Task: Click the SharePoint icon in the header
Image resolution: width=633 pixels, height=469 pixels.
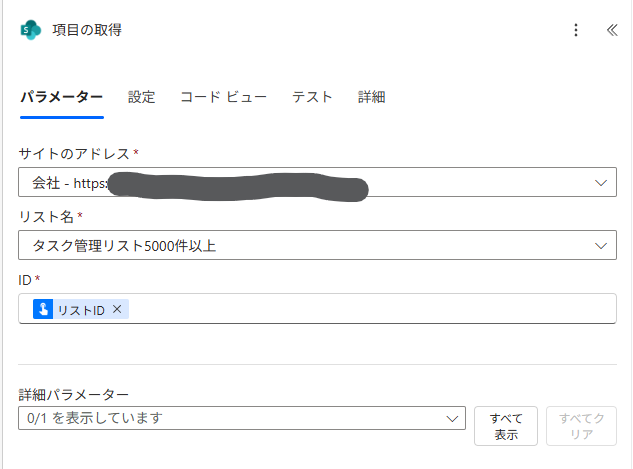Action: (31, 30)
